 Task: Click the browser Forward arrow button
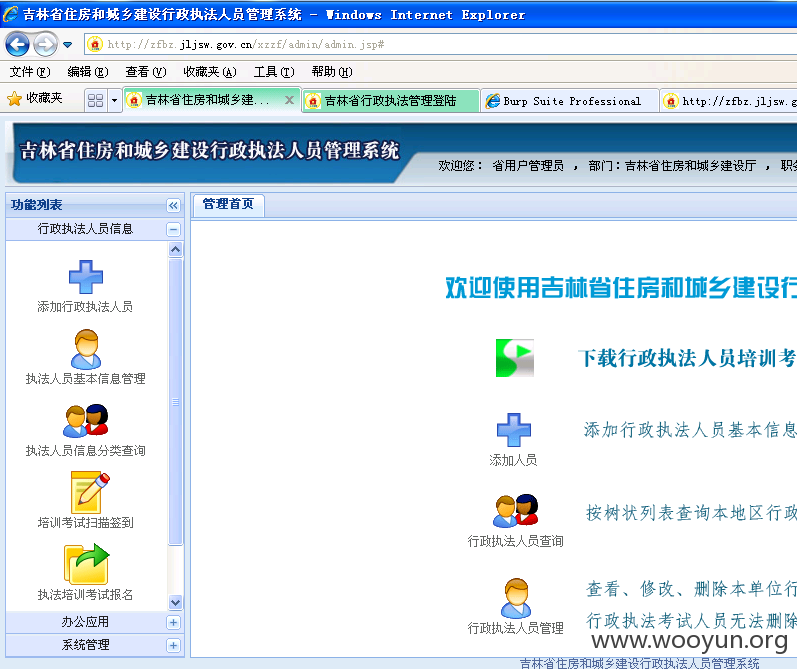[x=45, y=45]
